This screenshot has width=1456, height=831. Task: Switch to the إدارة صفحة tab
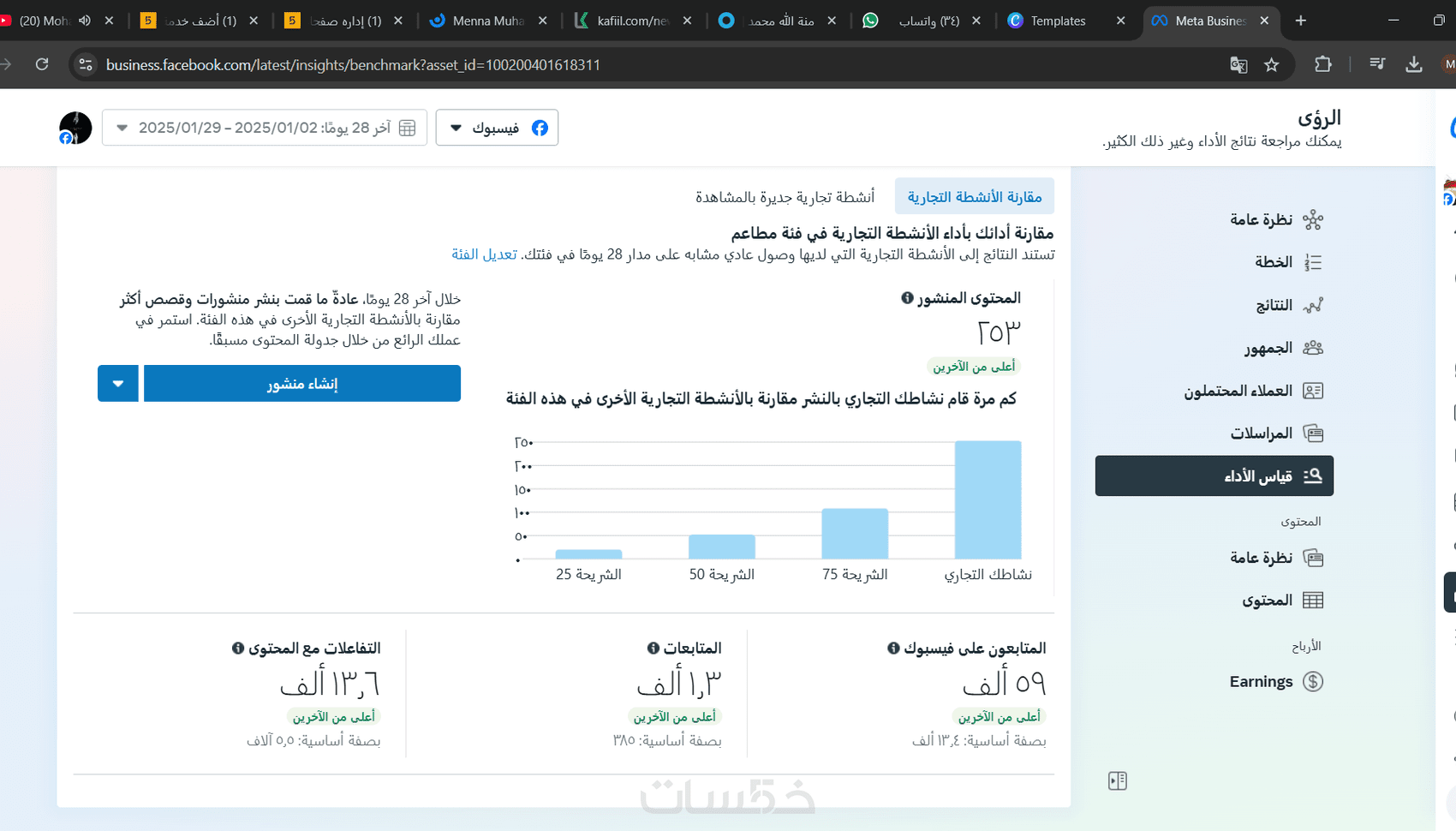[344, 21]
